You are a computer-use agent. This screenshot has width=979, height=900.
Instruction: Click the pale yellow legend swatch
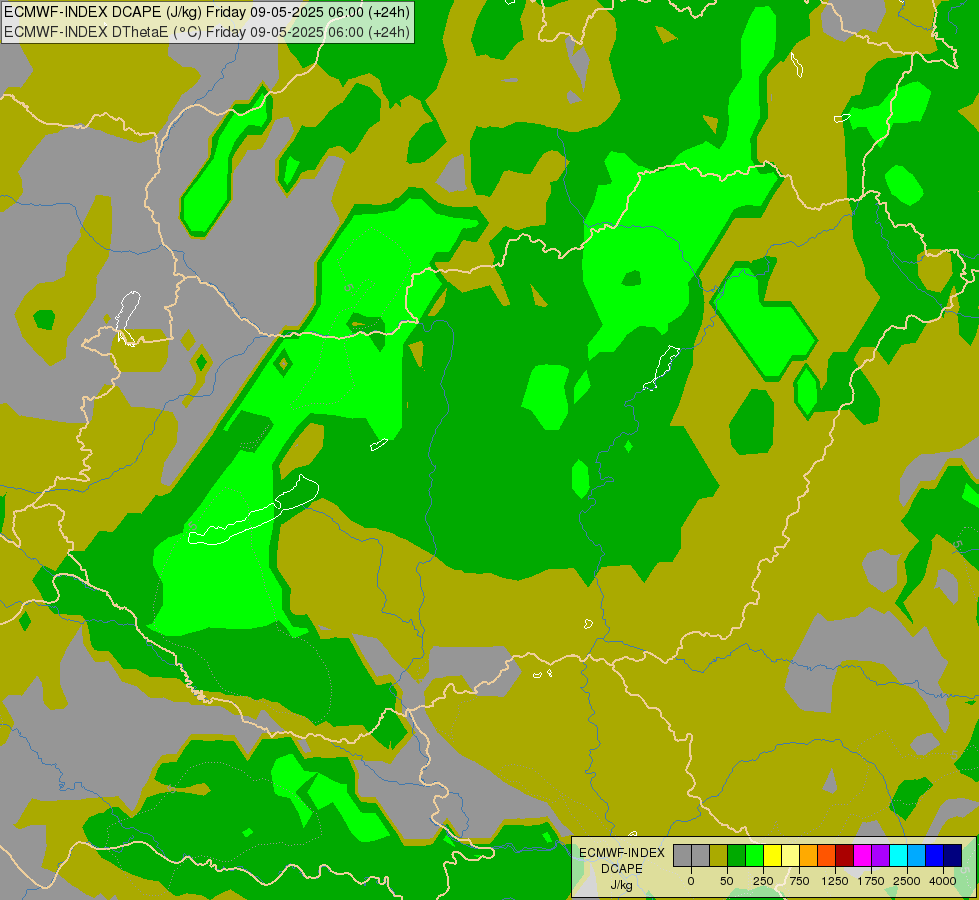[790, 855]
